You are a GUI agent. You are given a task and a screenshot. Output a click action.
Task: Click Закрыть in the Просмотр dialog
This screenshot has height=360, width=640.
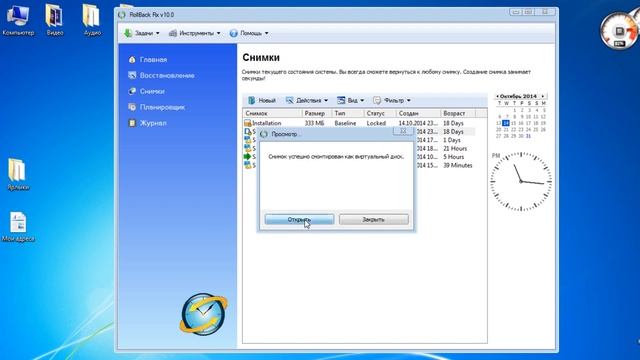(x=373, y=220)
